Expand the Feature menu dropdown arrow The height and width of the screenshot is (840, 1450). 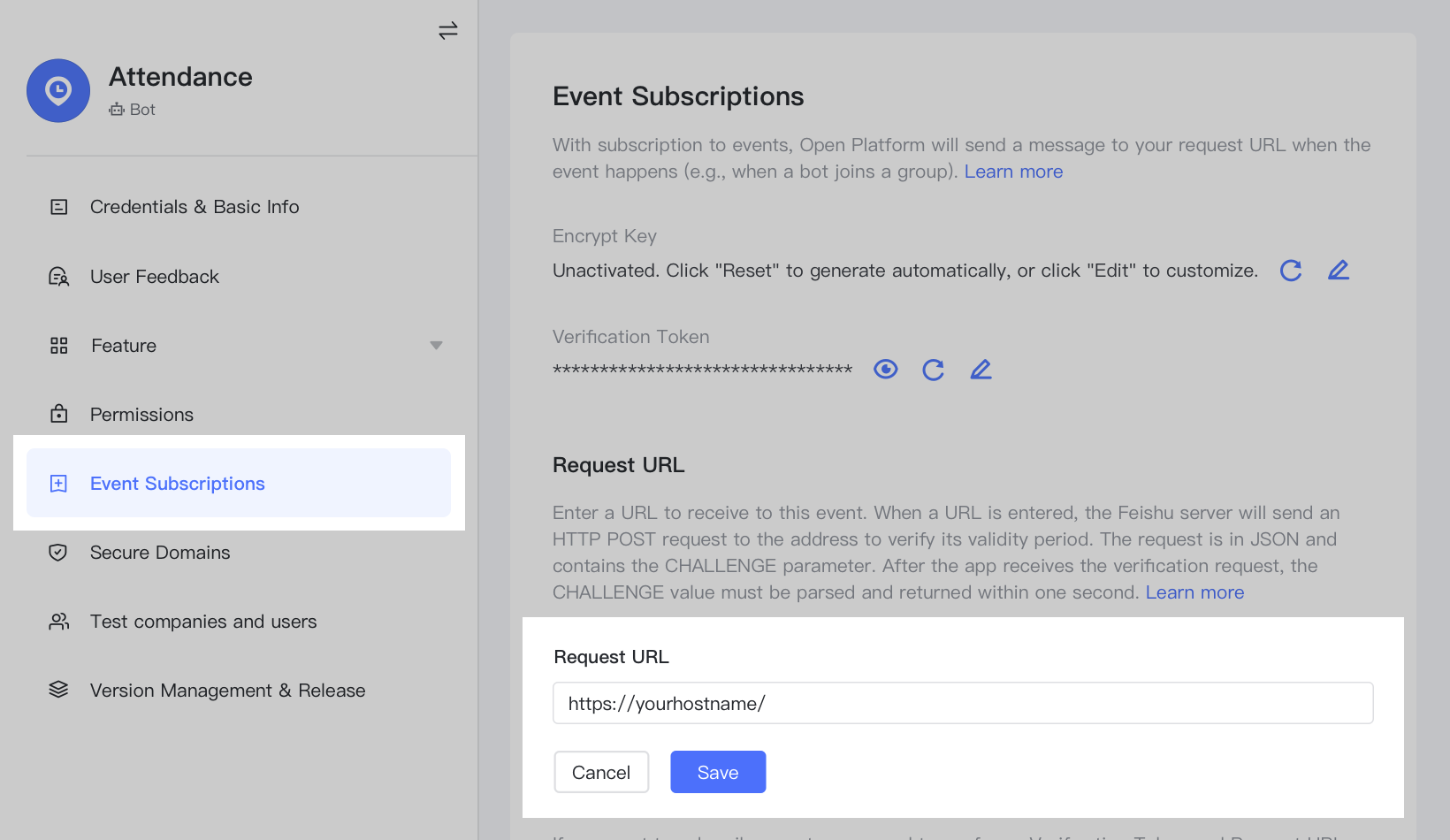[x=436, y=346]
